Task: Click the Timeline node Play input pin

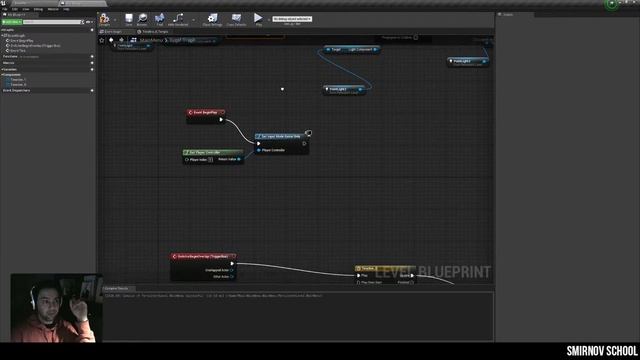Action: click(358, 276)
